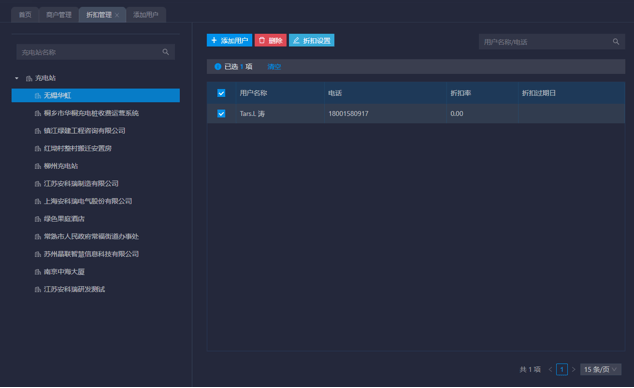The height and width of the screenshot is (388, 634).
Task: Click the search icon in station name field
Action: [x=165, y=52]
